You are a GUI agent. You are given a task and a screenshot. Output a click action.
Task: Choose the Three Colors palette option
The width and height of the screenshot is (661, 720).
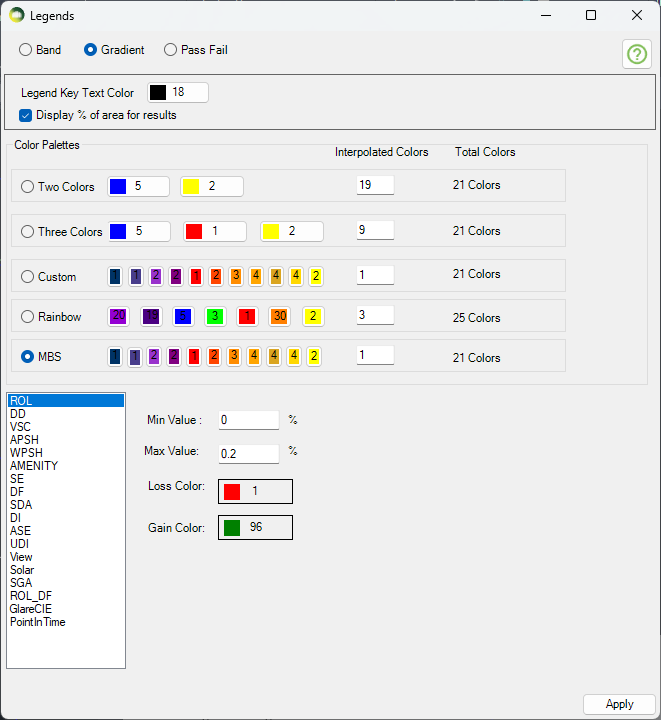click(62, 231)
